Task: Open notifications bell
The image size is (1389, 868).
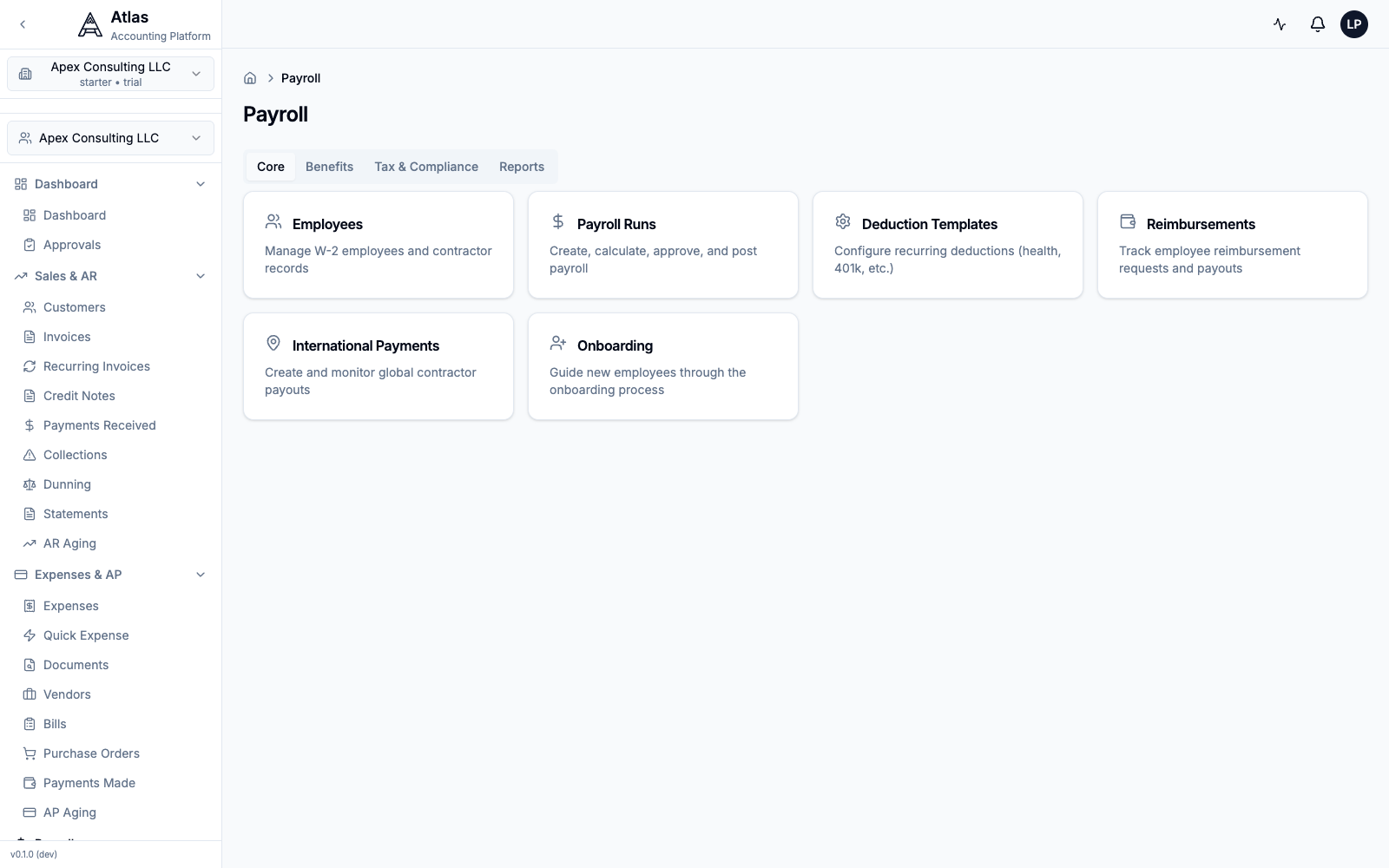Action: pos(1318,24)
